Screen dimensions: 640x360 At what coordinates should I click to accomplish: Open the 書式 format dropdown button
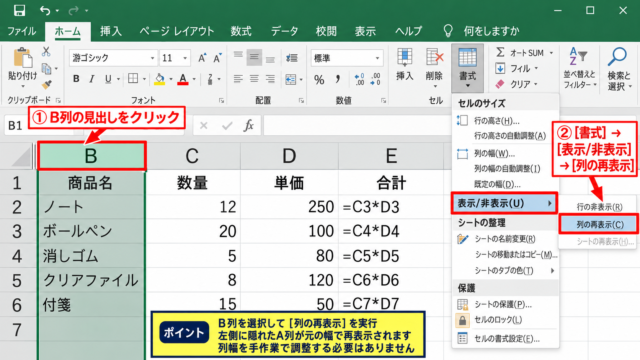467,68
